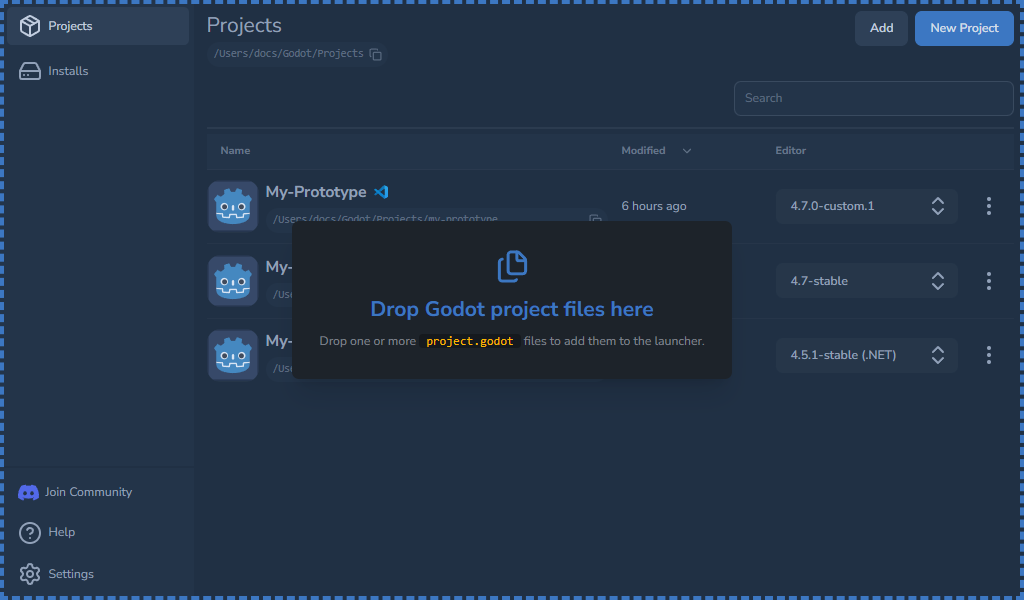The image size is (1024, 600).
Task: Copy the /Users/docs/Godot/Projects path
Action: (x=376, y=54)
